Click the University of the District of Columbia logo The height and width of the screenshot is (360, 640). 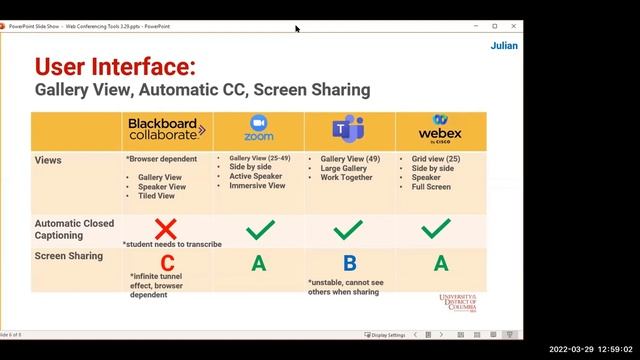[458, 303]
